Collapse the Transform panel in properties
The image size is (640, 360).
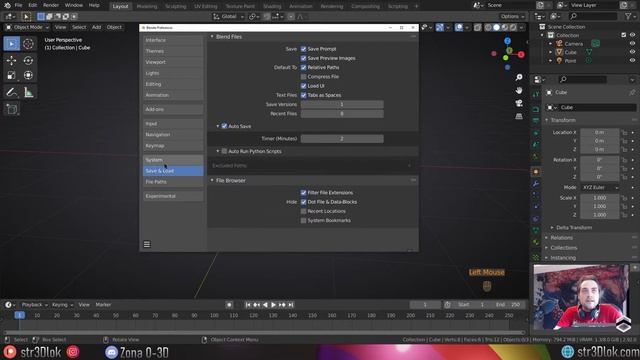pos(547,120)
